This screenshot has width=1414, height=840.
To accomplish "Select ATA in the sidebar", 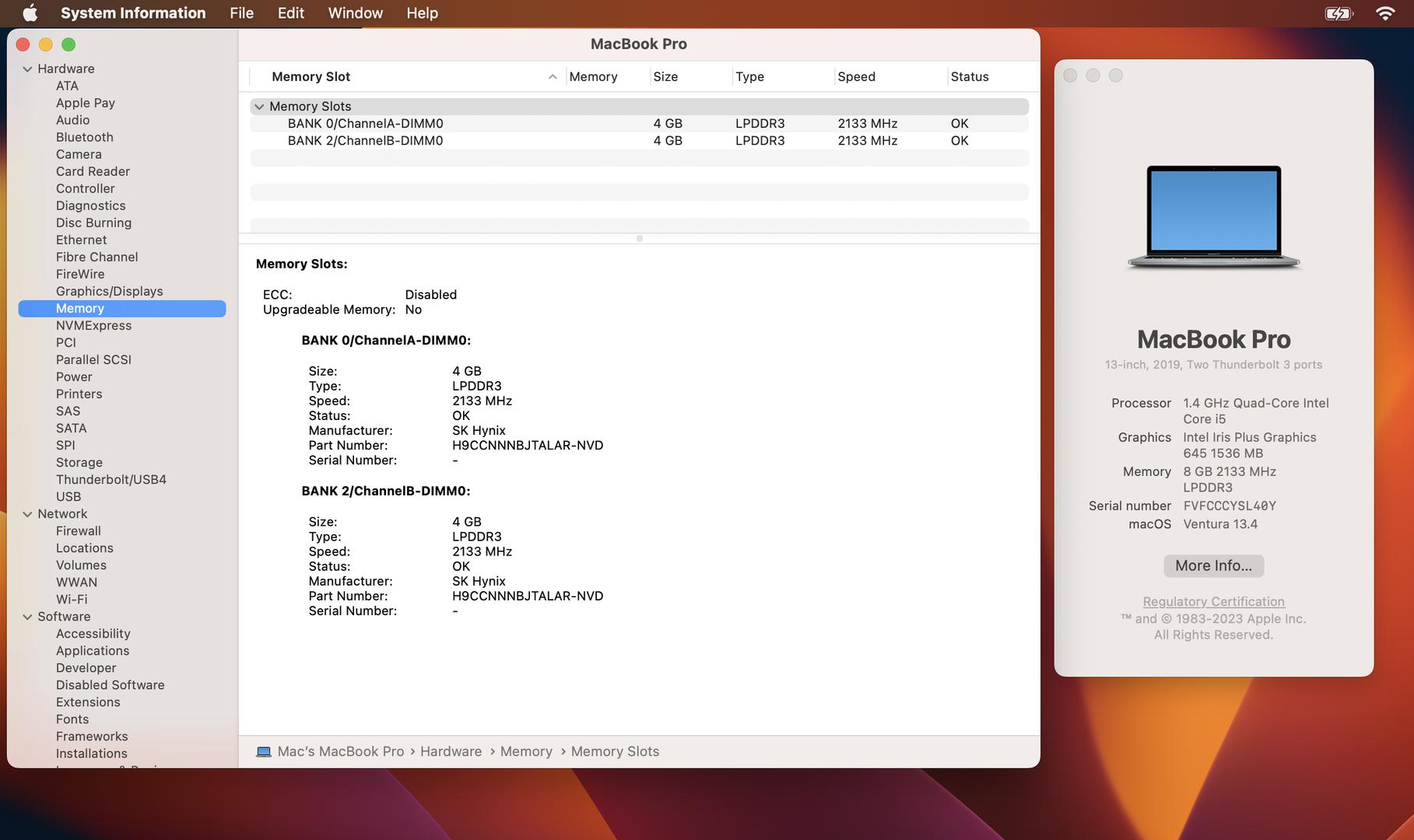I will pos(67,86).
